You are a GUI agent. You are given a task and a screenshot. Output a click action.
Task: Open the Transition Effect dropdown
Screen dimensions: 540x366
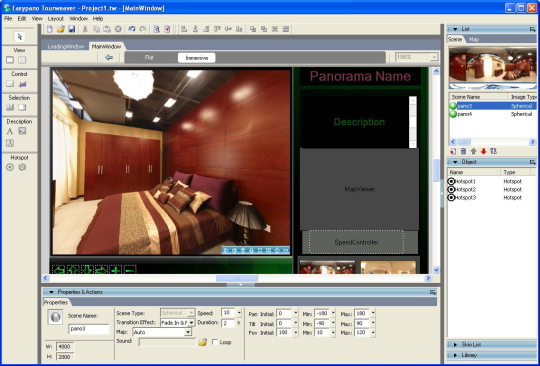coord(191,323)
